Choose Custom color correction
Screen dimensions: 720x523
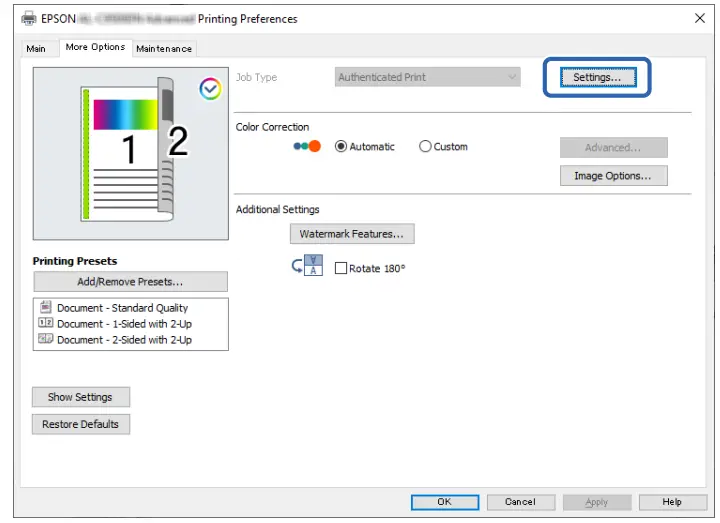[444, 146]
